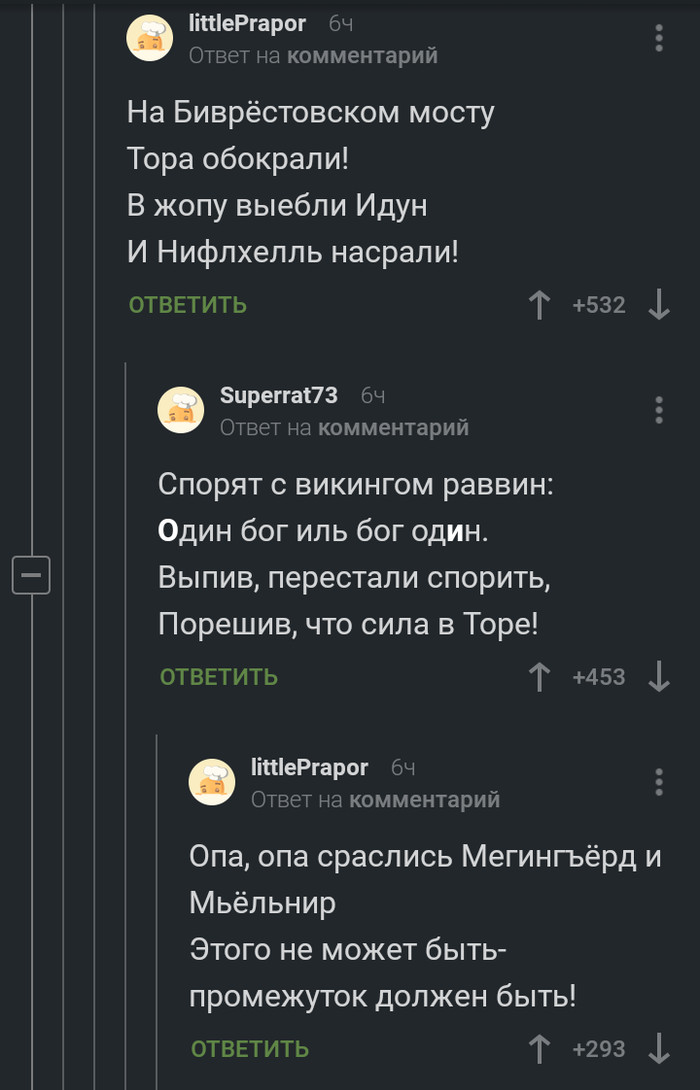
Task: Go to parent via top 'Ответ на комментарий'
Action: [x=313, y=56]
